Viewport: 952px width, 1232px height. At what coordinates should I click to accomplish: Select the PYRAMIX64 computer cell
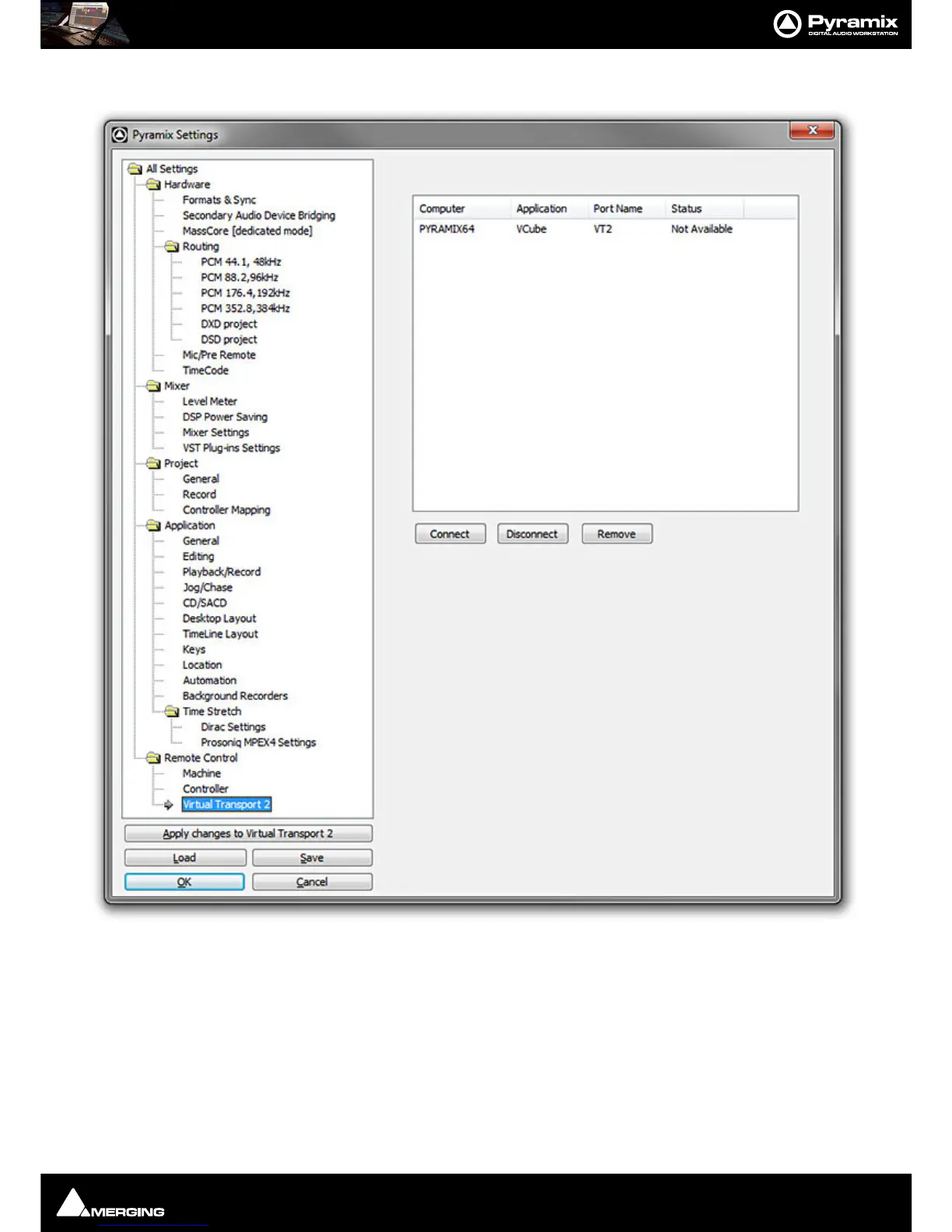[x=446, y=229]
